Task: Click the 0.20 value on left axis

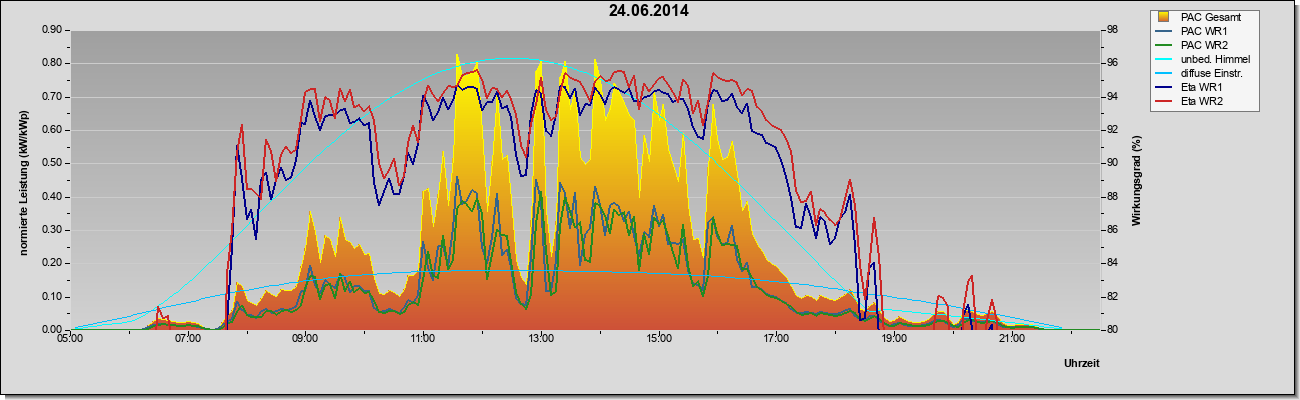Action: (x=53, y=263)
